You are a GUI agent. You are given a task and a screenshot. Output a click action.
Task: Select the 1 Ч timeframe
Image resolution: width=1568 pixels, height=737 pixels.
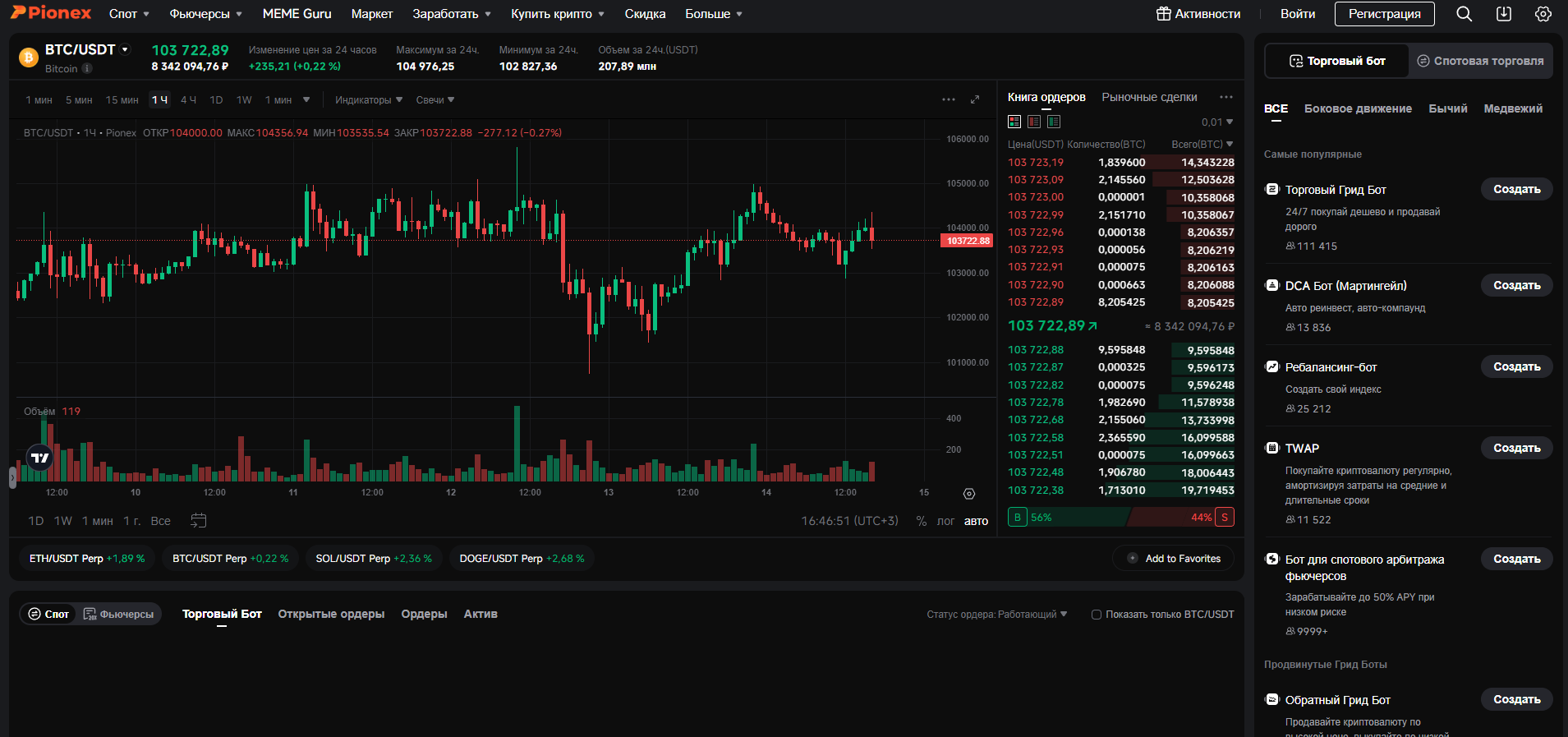click(159, 100)
